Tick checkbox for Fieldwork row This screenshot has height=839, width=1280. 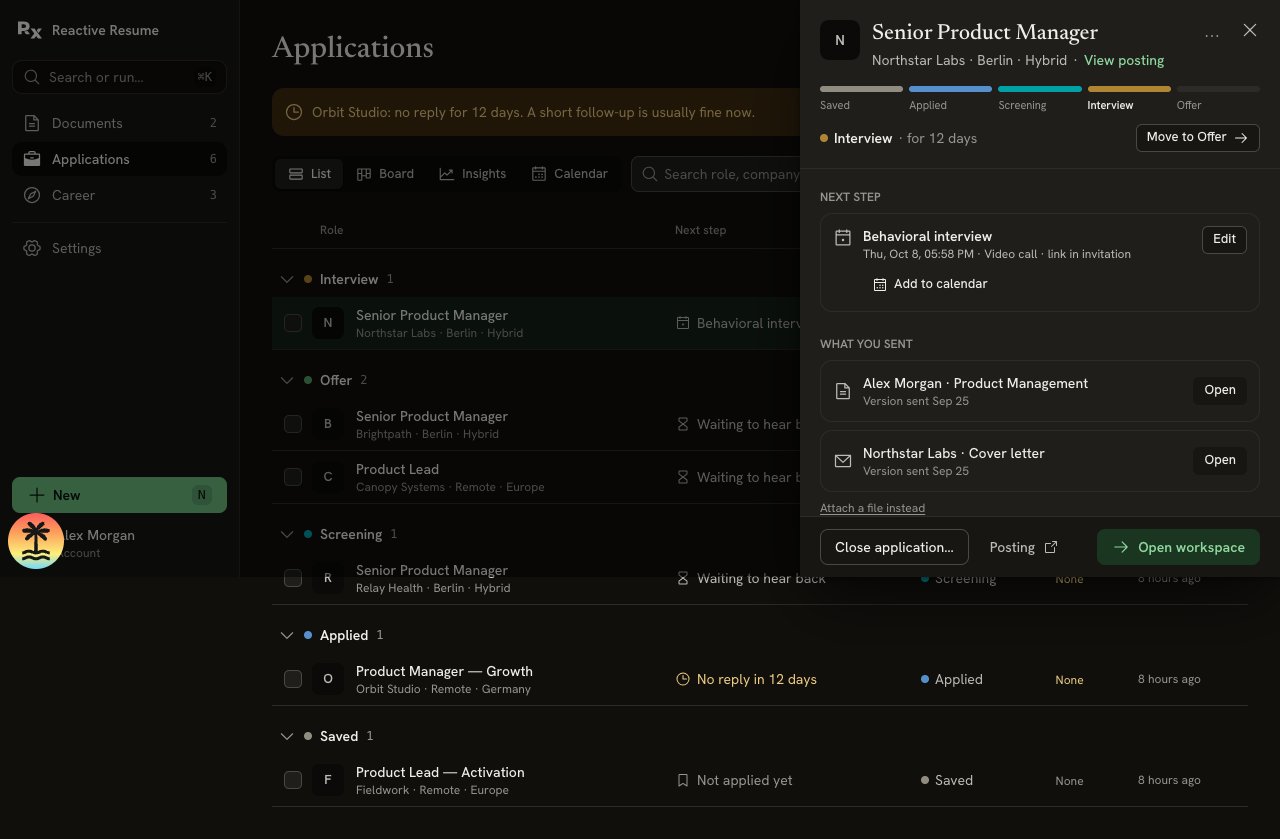[x=293, y=780]
